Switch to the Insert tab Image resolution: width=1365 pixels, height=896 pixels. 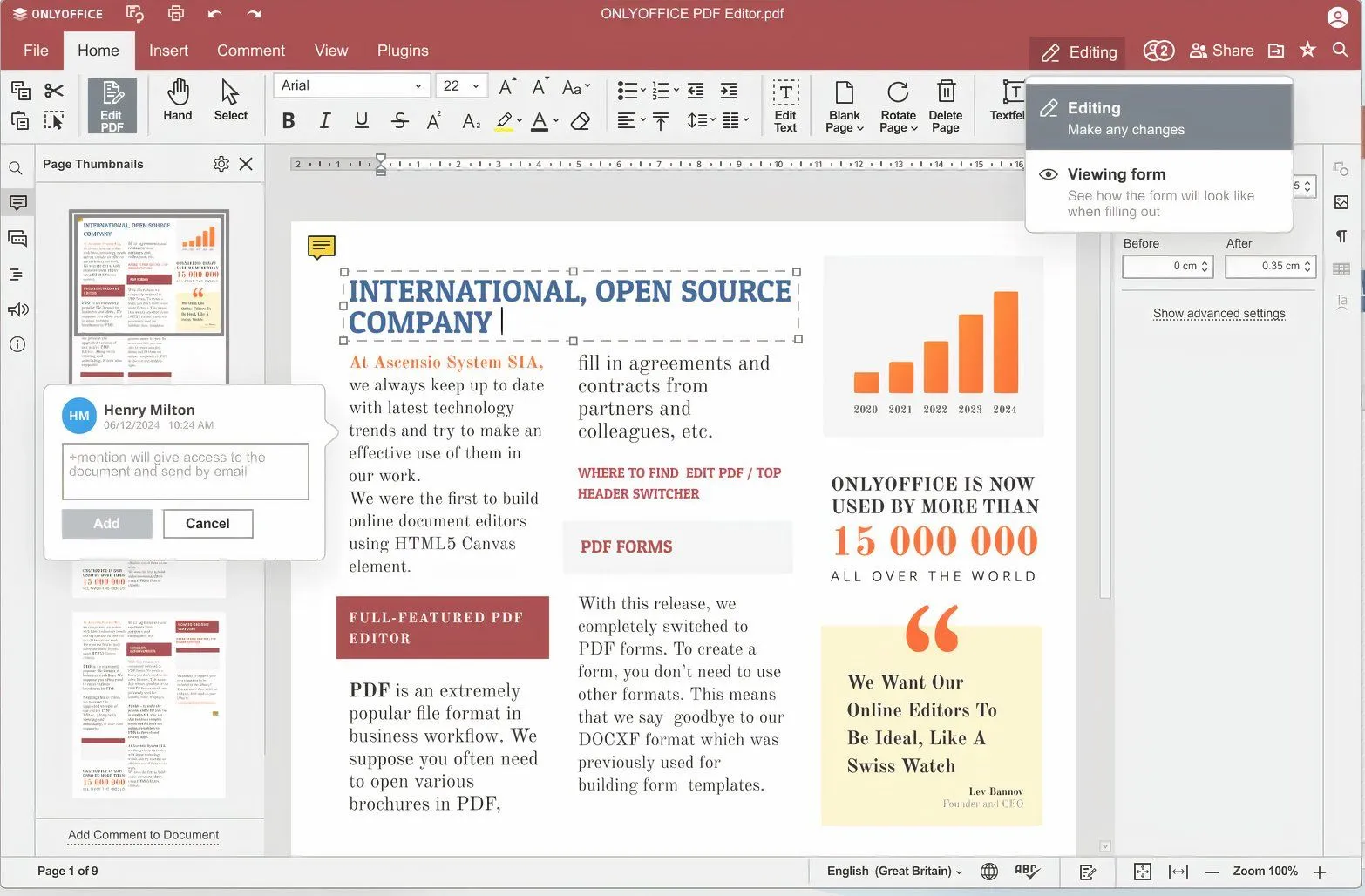click(x=168, y=51)
